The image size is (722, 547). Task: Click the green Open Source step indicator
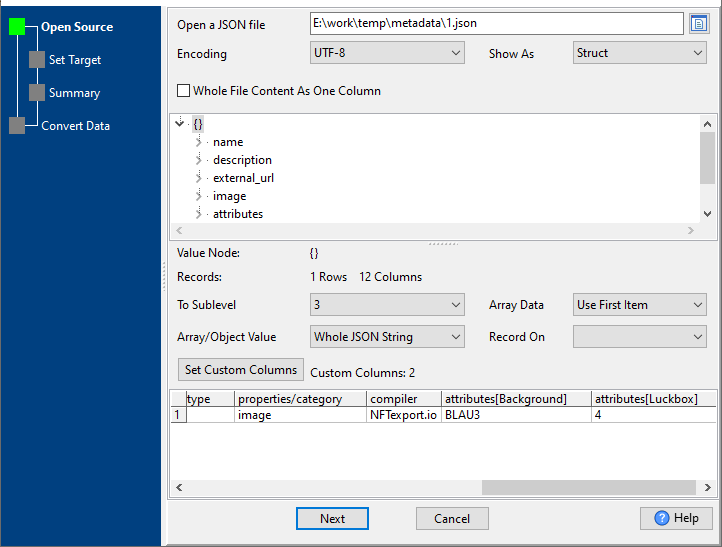[x=17, y=27]
